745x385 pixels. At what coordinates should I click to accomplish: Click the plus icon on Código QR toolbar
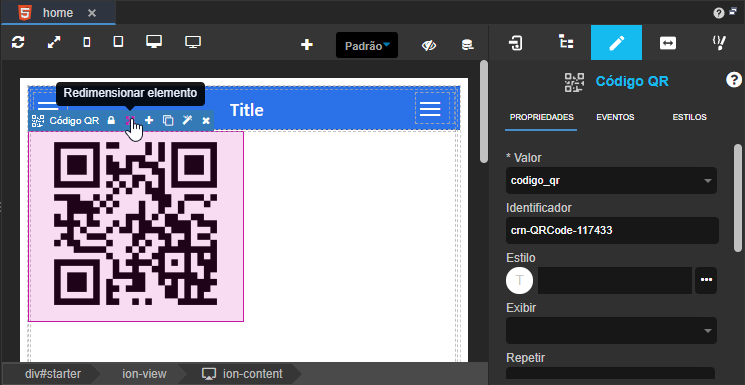pyautogui.click(x=149, y=120)
